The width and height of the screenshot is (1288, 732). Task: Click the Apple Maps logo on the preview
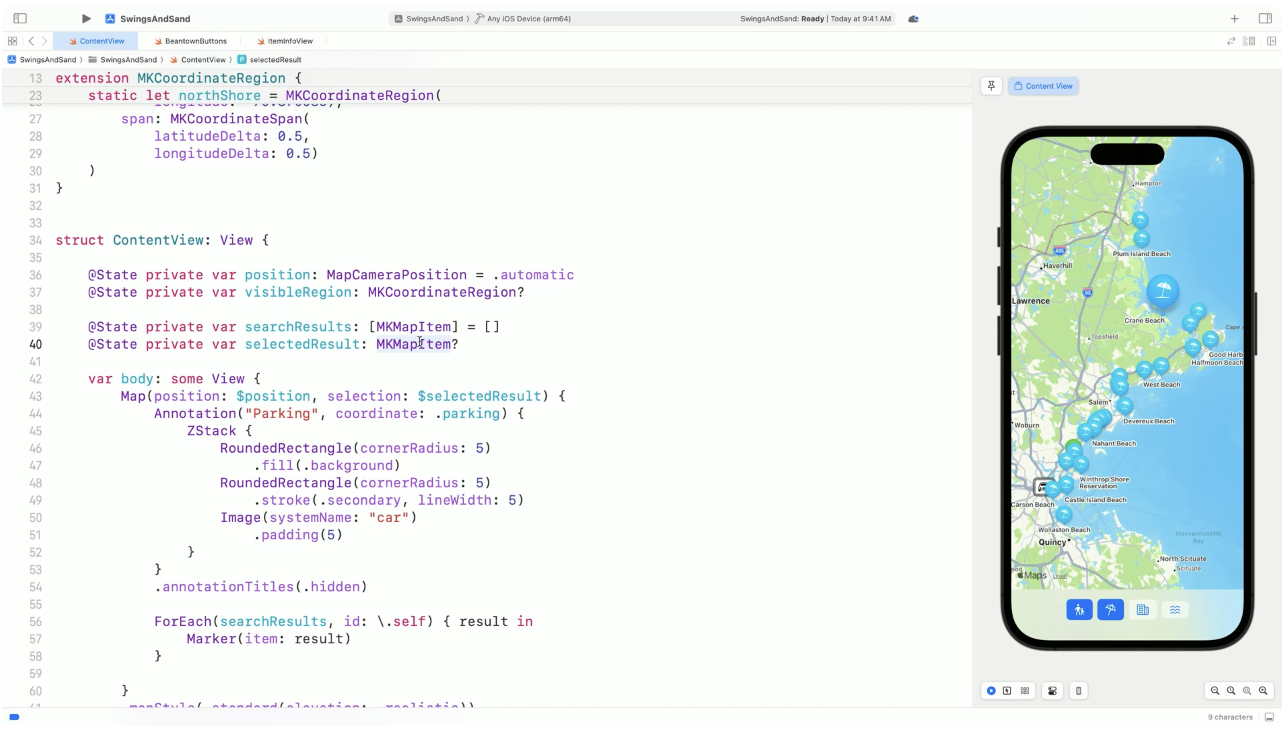(1032, 575)
